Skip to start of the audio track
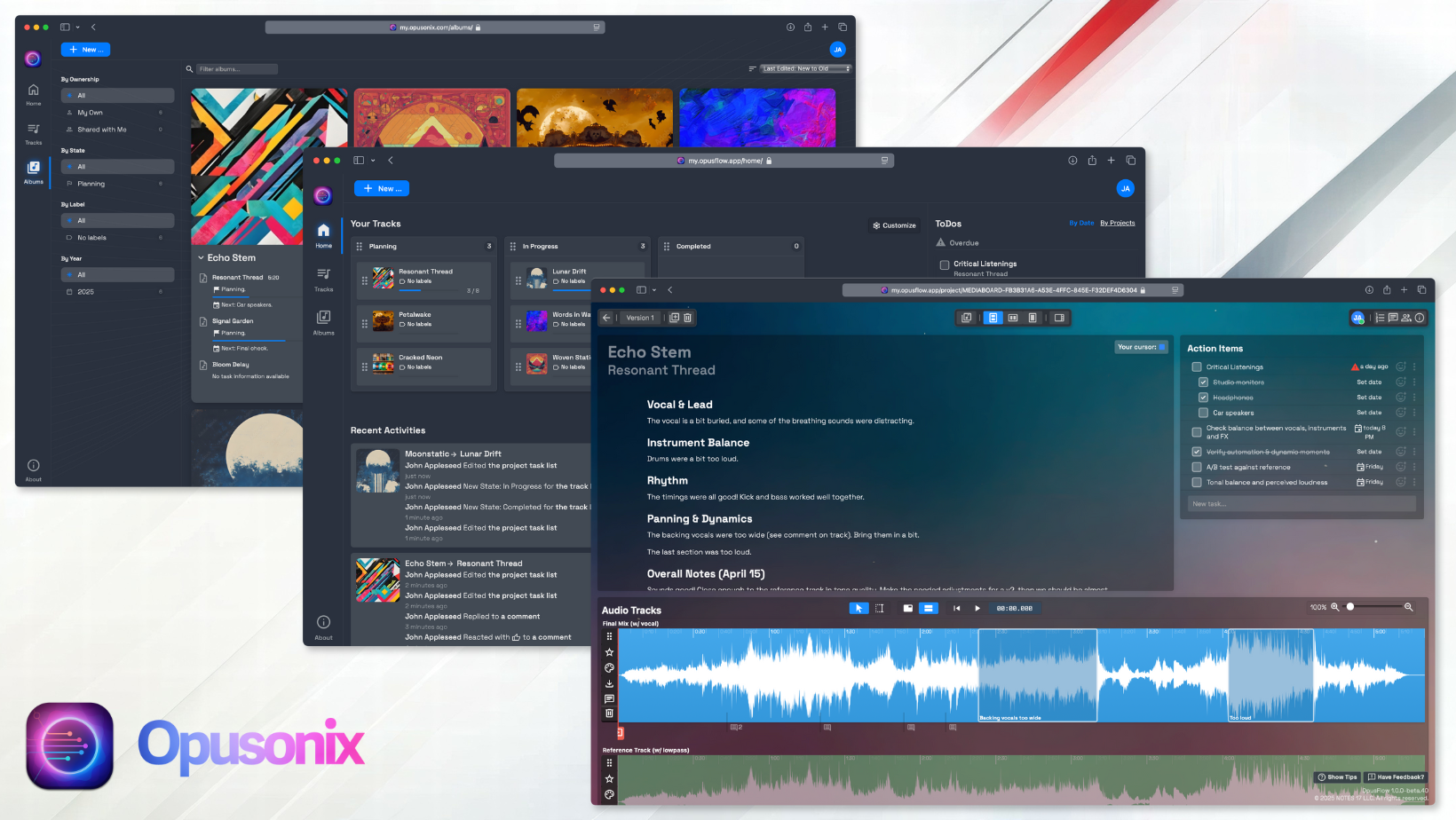This screenshot has width=1456, height=820. pos(956,608)
